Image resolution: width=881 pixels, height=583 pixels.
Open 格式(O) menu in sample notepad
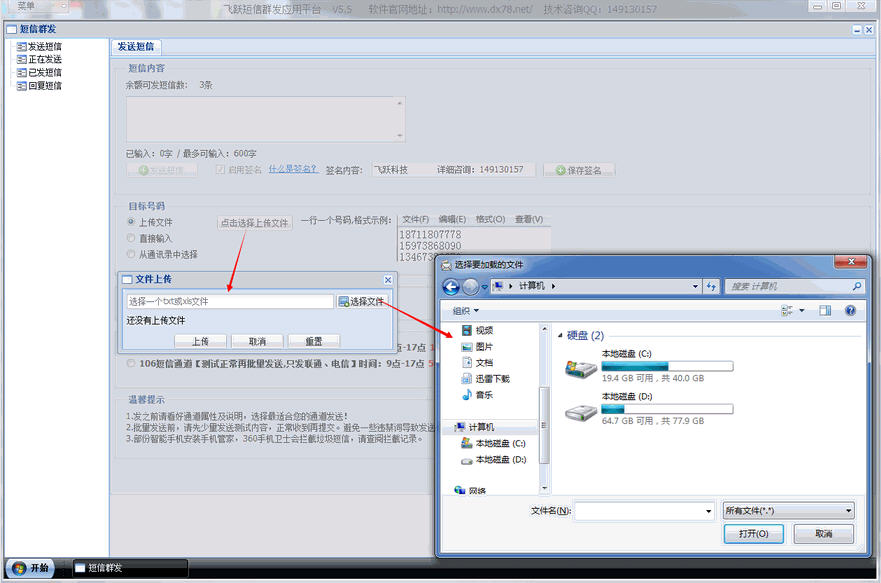click(x=490, y=219)
